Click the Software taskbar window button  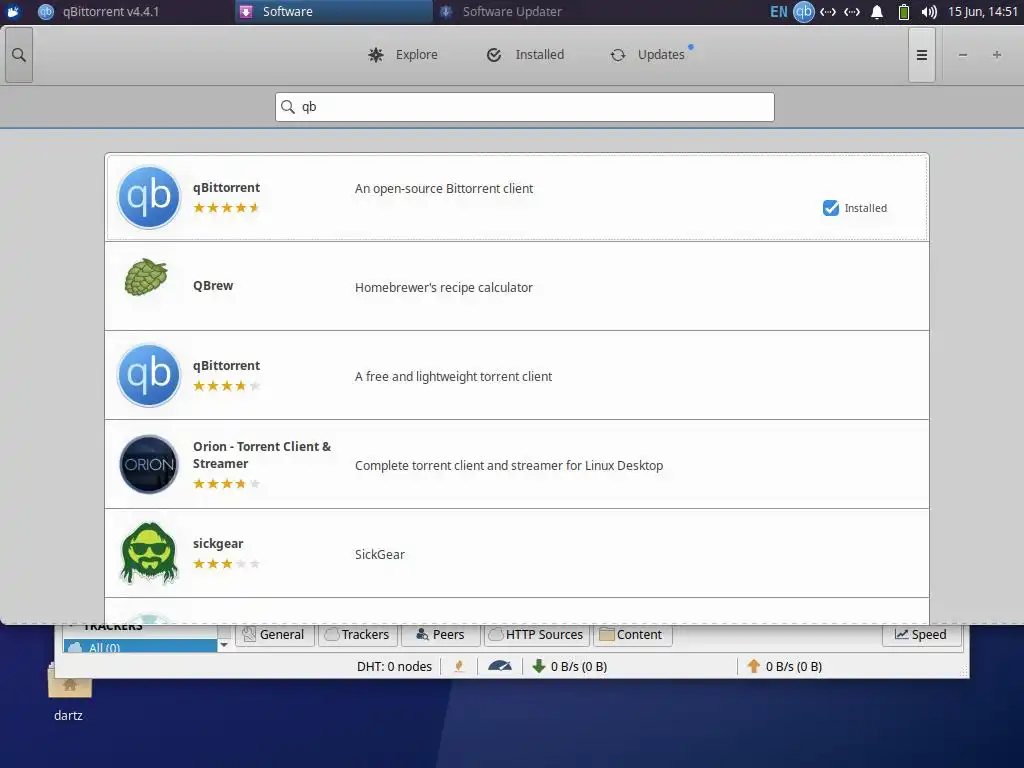(x=333, y=12)
